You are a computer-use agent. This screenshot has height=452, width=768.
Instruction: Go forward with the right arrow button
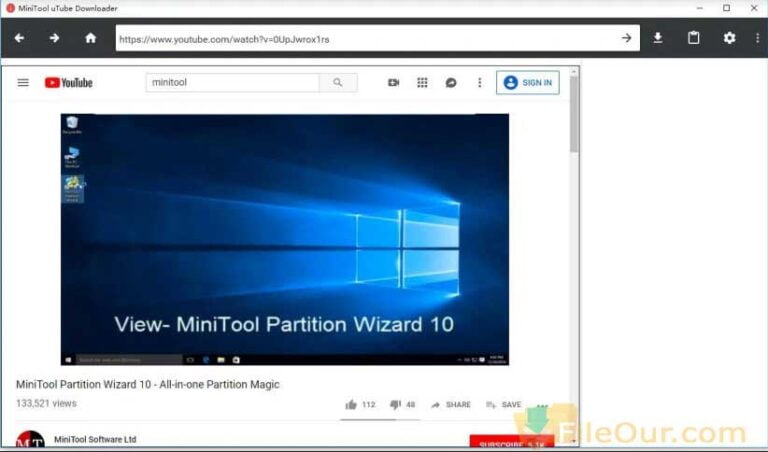54,38
